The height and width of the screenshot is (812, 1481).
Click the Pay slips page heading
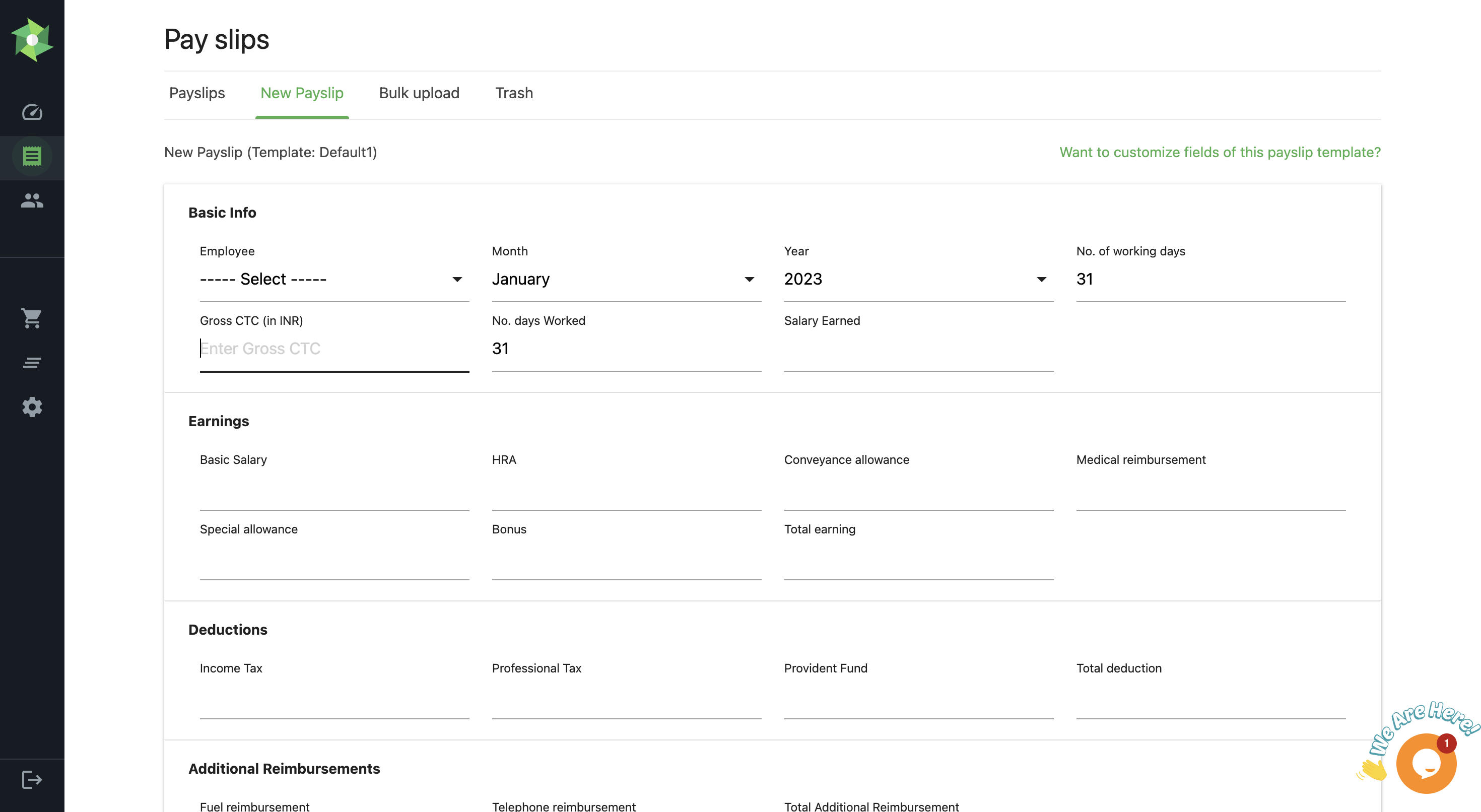point(216,40)
